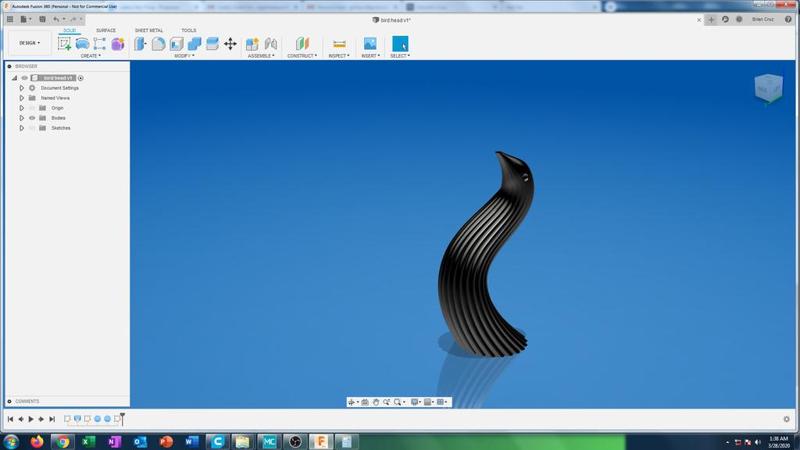Open Chrome from the taskbar
The image size is (800, 450).
coord(62,441)
